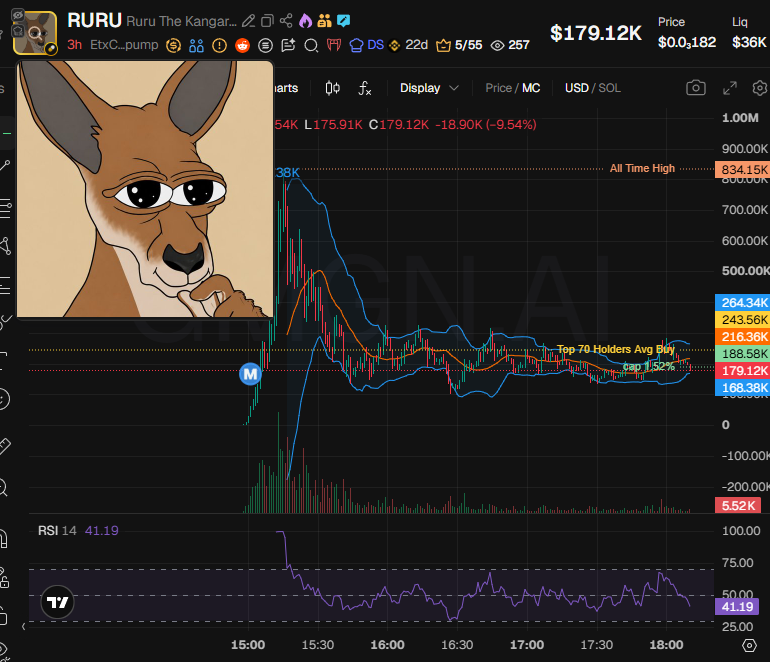Open the crown 5/55 indicator
The image size is (770, 662).
(x=459, y=45)
